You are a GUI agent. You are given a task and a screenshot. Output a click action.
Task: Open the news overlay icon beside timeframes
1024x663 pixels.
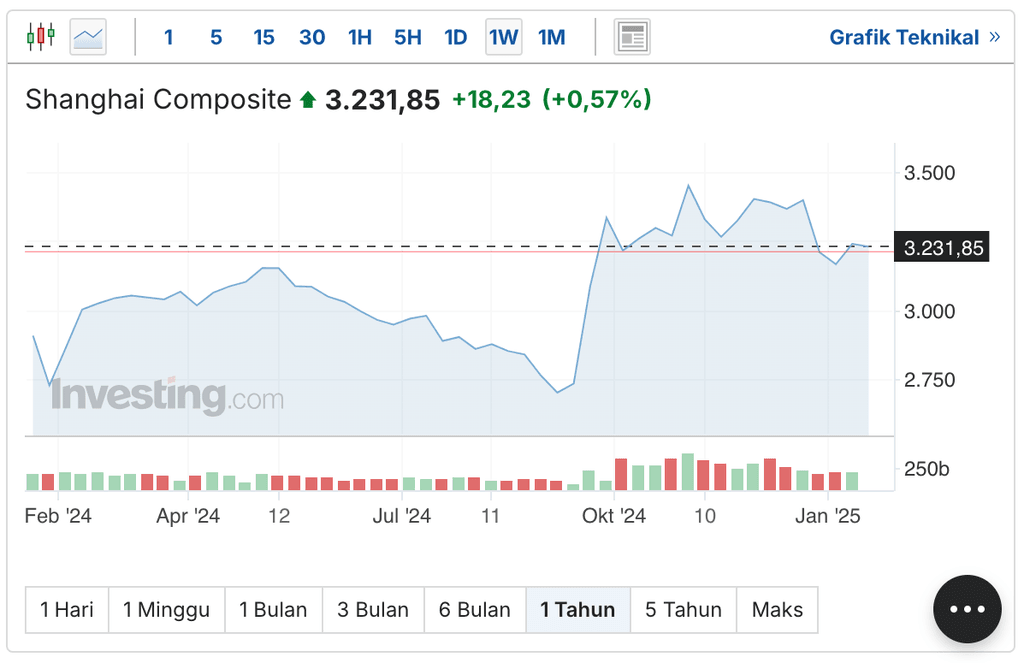632,36
